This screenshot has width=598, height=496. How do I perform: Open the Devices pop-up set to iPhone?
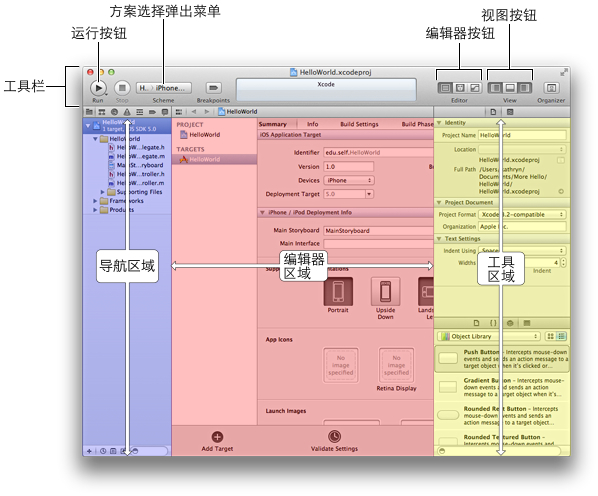click(349, 180)
